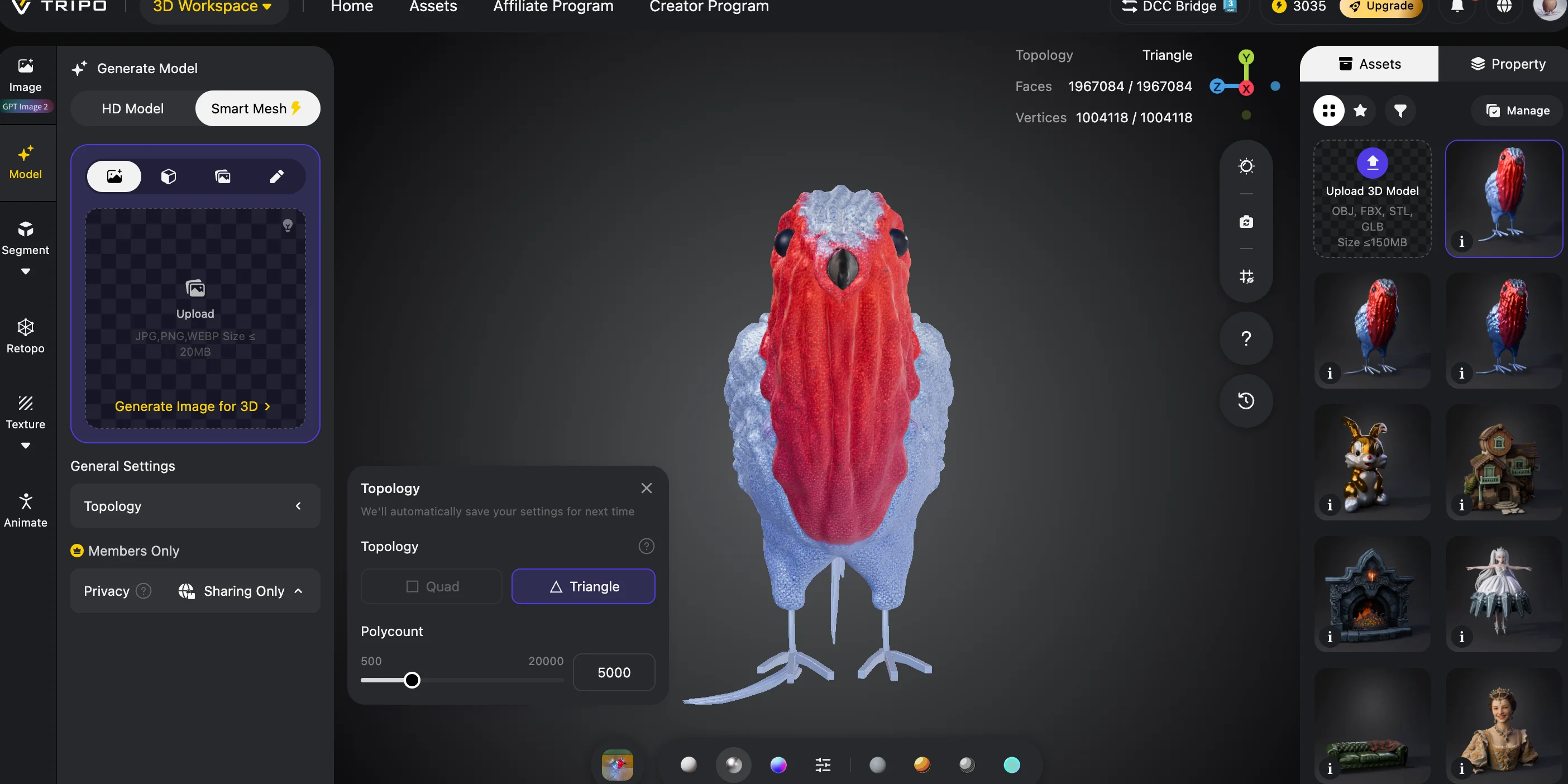Follow the Generate Image for 3D link
This screenshot has width=1568, height=784.
pyautogui.click(x=192, y=407)
